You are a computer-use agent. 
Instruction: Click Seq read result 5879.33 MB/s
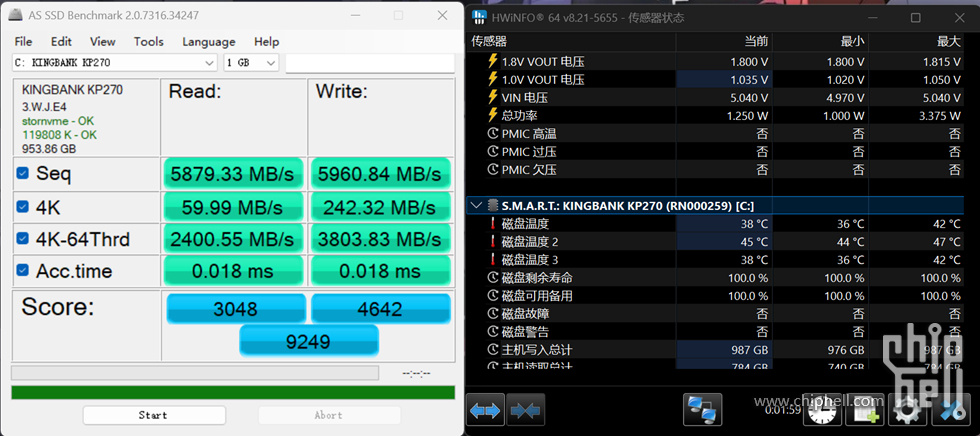tap(232, 174)
